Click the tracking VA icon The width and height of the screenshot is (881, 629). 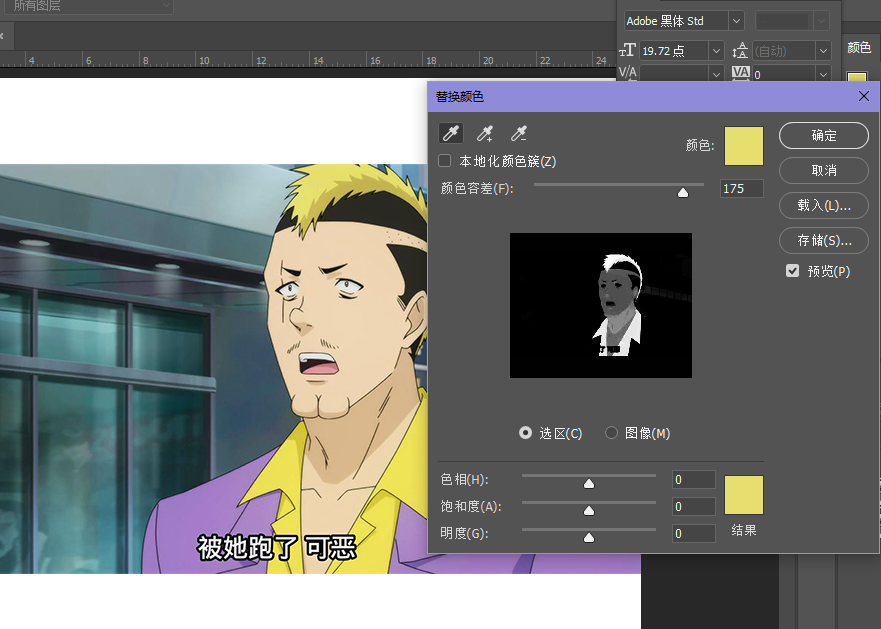(741, 73)
